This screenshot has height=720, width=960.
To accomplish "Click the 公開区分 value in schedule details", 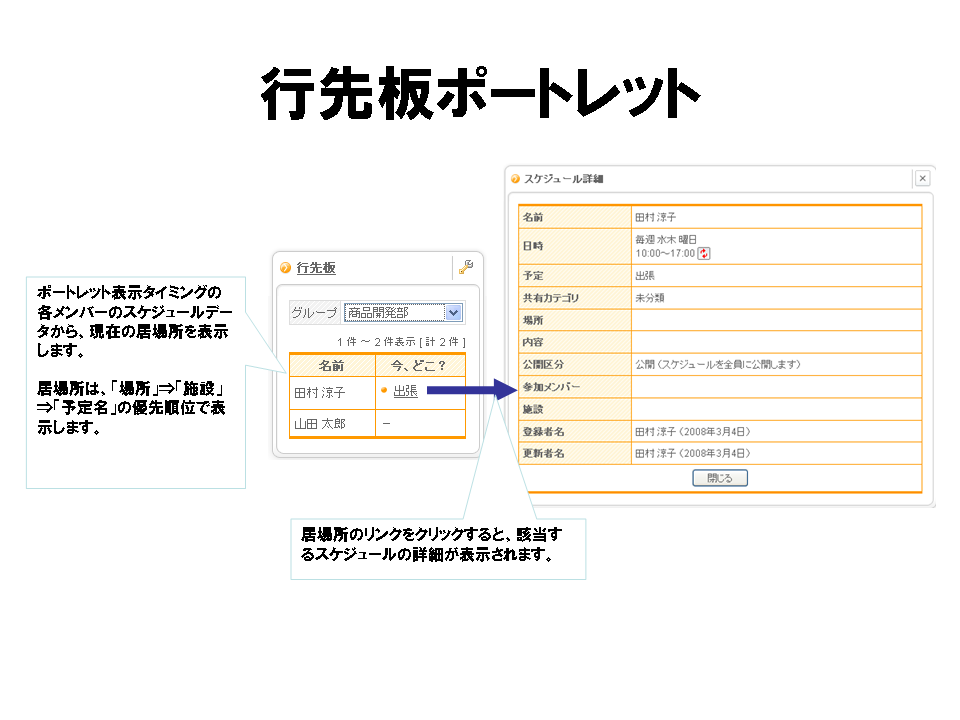I will pos(717,365).
